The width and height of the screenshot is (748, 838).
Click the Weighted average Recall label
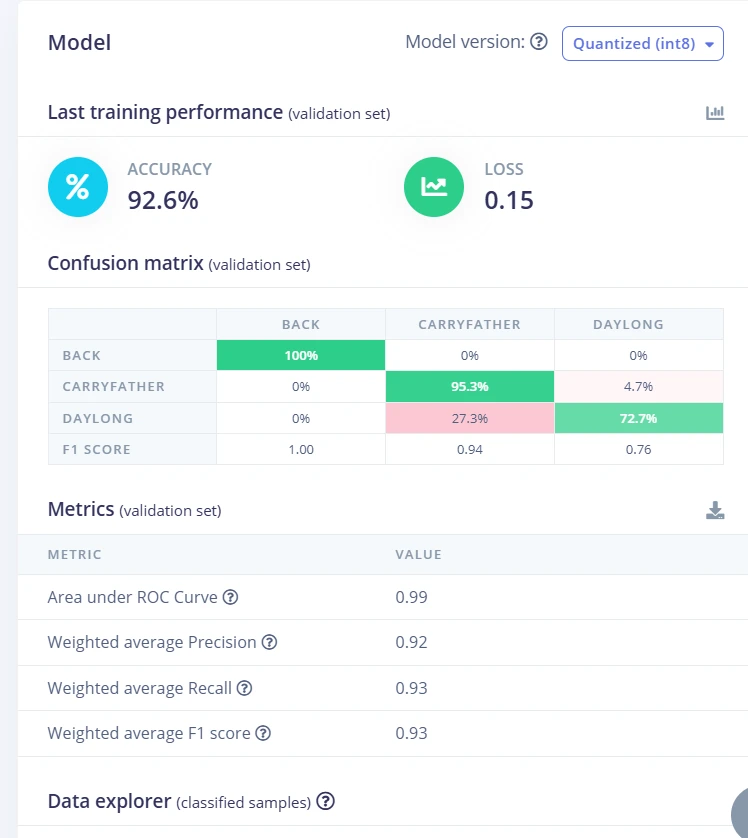(139, 688)
